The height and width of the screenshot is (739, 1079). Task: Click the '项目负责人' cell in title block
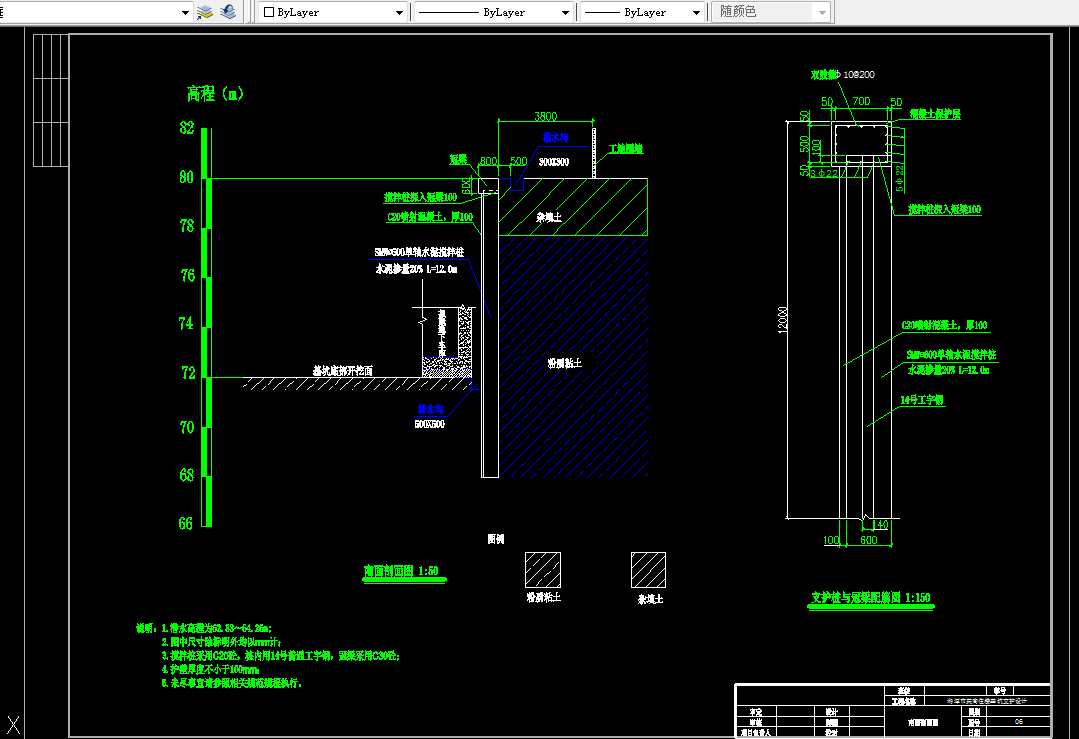point(756,733)
